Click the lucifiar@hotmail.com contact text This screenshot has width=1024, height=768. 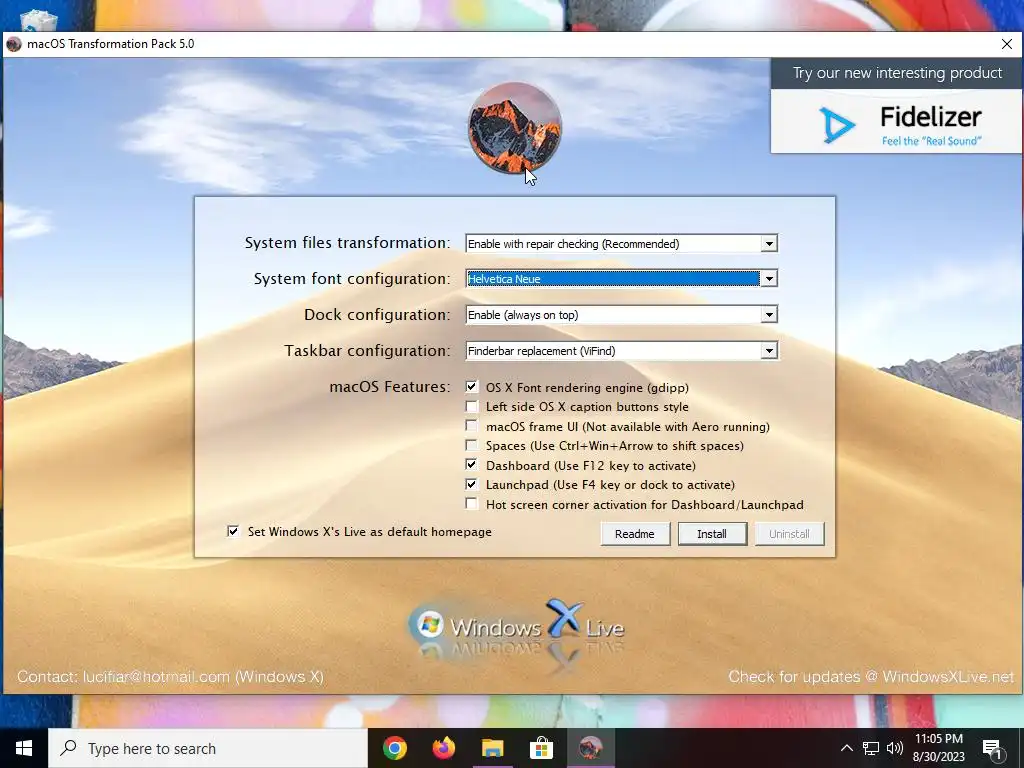(156, 677)
